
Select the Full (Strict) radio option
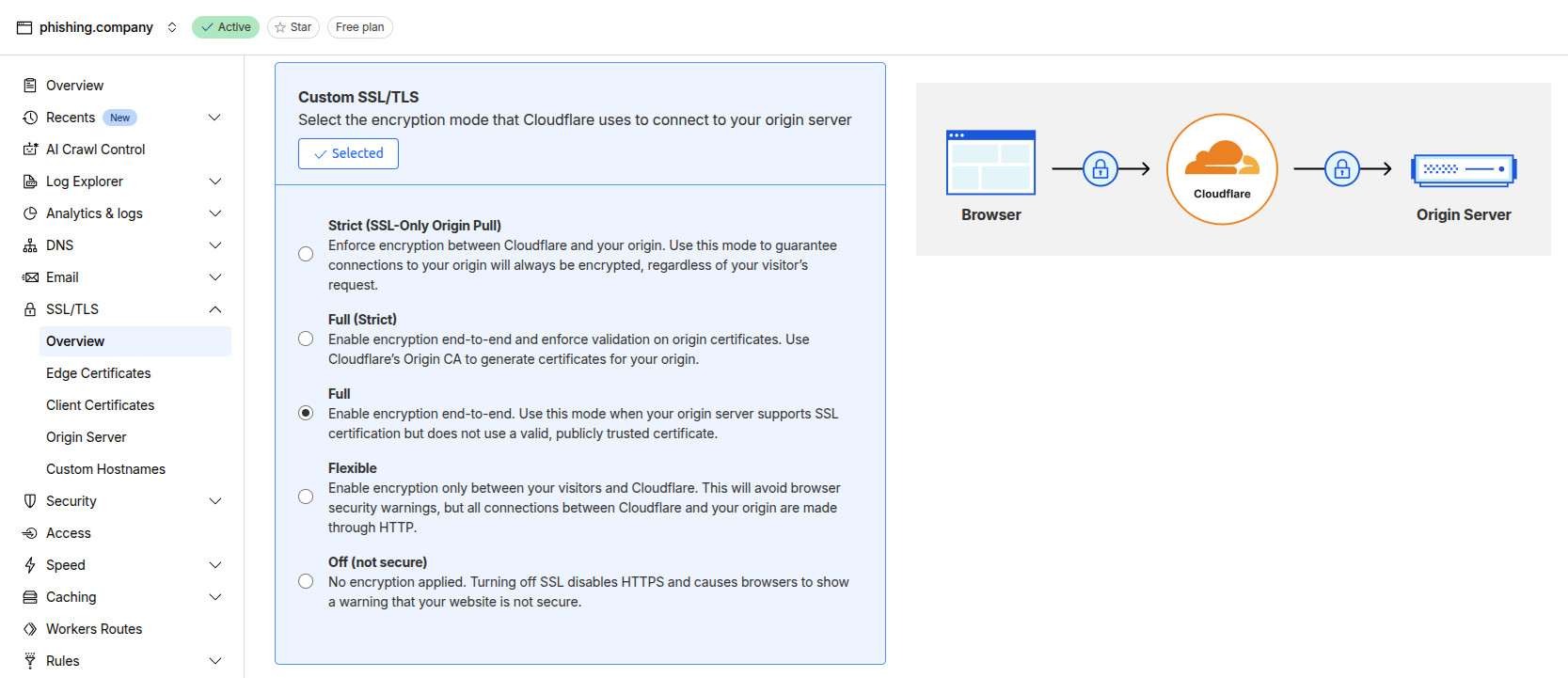coord(306,339)
